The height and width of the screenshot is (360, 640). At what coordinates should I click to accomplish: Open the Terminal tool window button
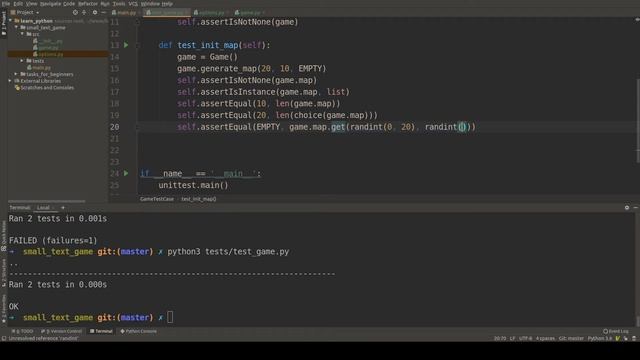[101, 331]
